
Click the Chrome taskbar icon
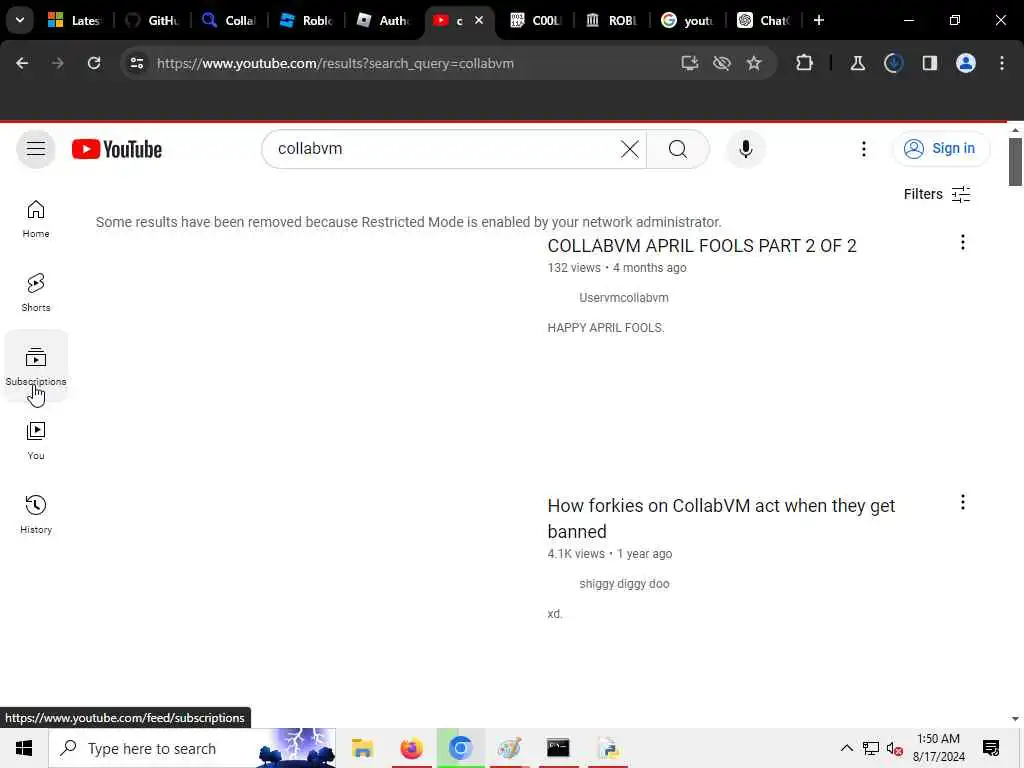click(x=460, y=748)
